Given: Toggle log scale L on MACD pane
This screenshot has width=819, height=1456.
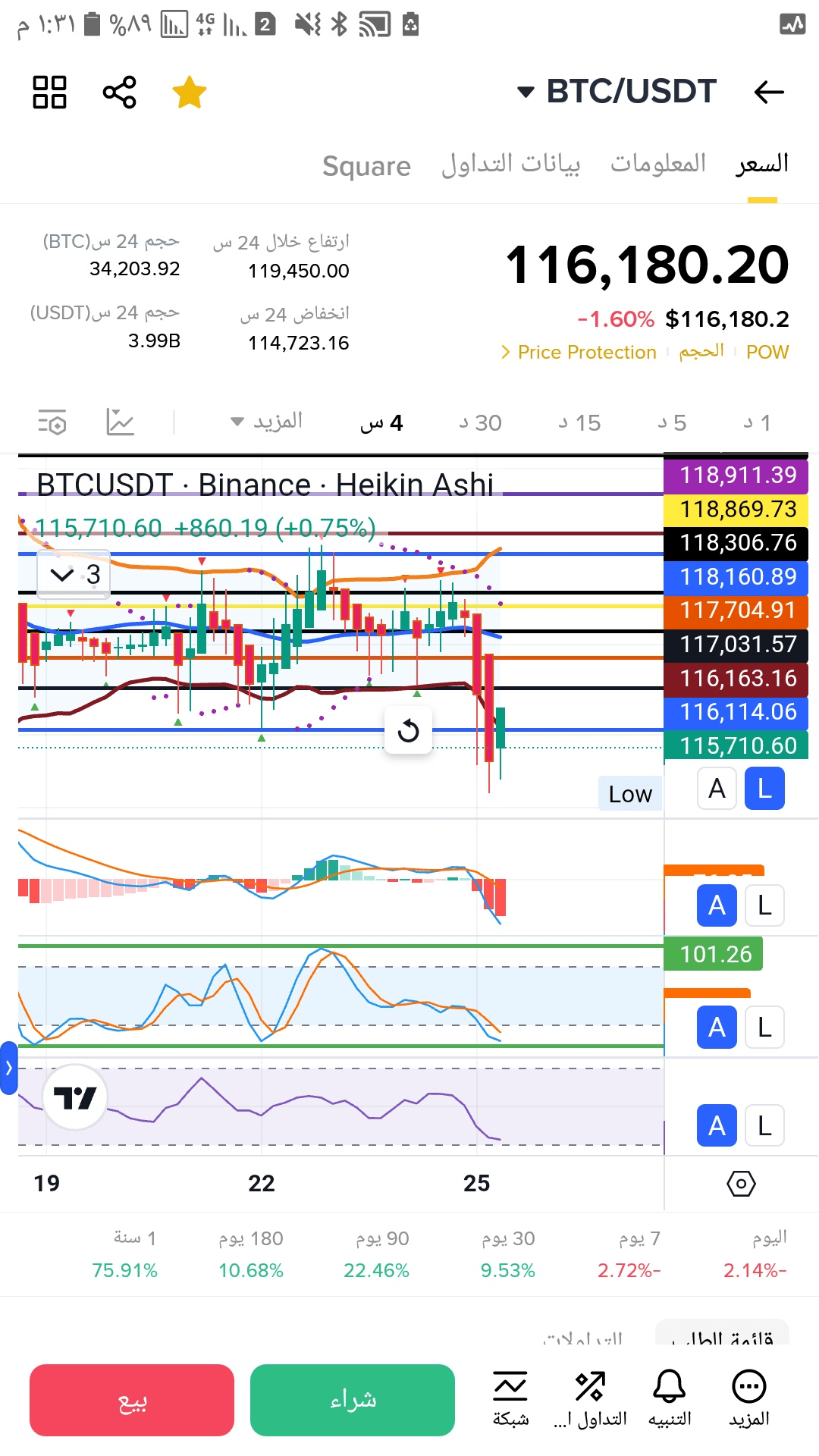Looking at the screenshot, I should coord(764,905).
